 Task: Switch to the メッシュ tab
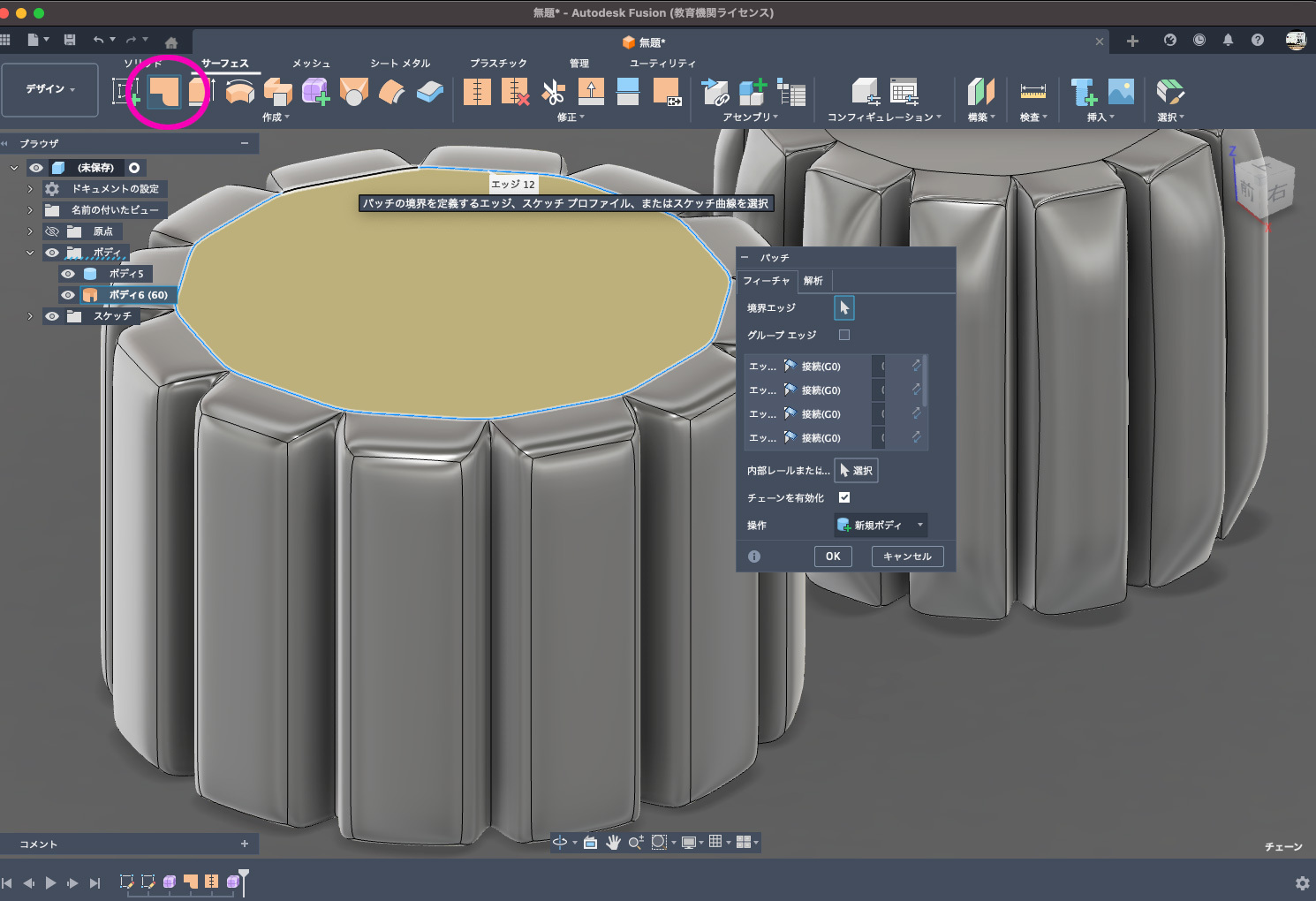[x=311, y=64]
